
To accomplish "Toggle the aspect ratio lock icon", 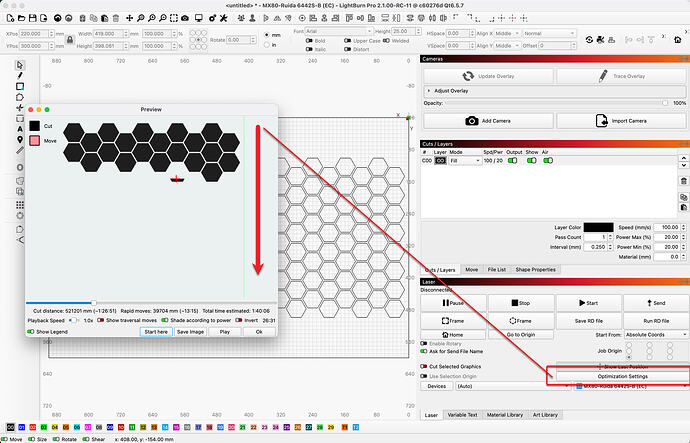I will pos(70,40).
